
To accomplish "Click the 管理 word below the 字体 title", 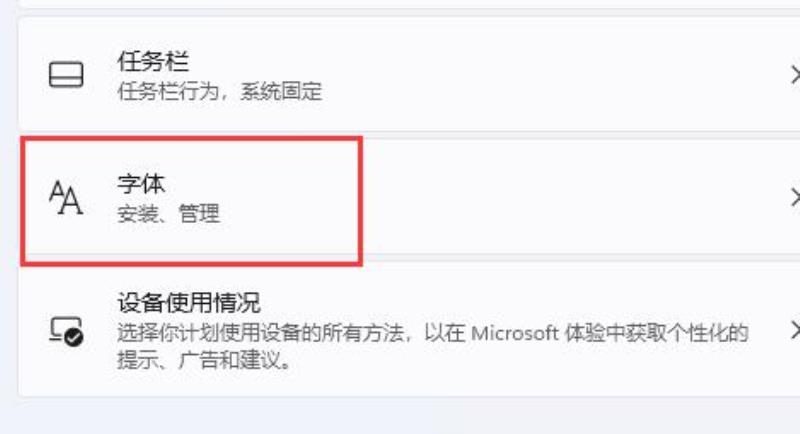I will [x=199, y=214].
